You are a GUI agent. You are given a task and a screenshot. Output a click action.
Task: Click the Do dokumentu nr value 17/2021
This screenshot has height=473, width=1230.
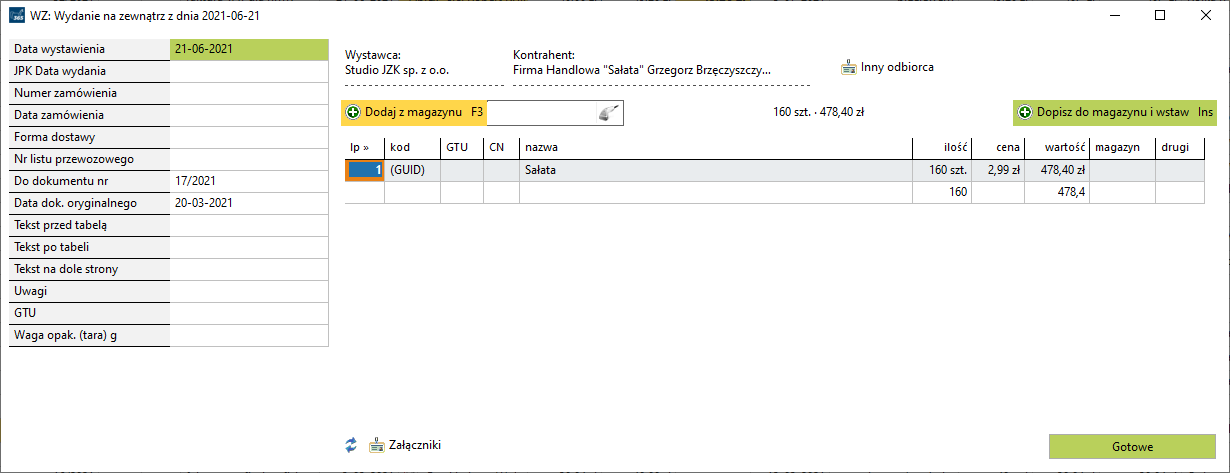(x=249, y=181)
